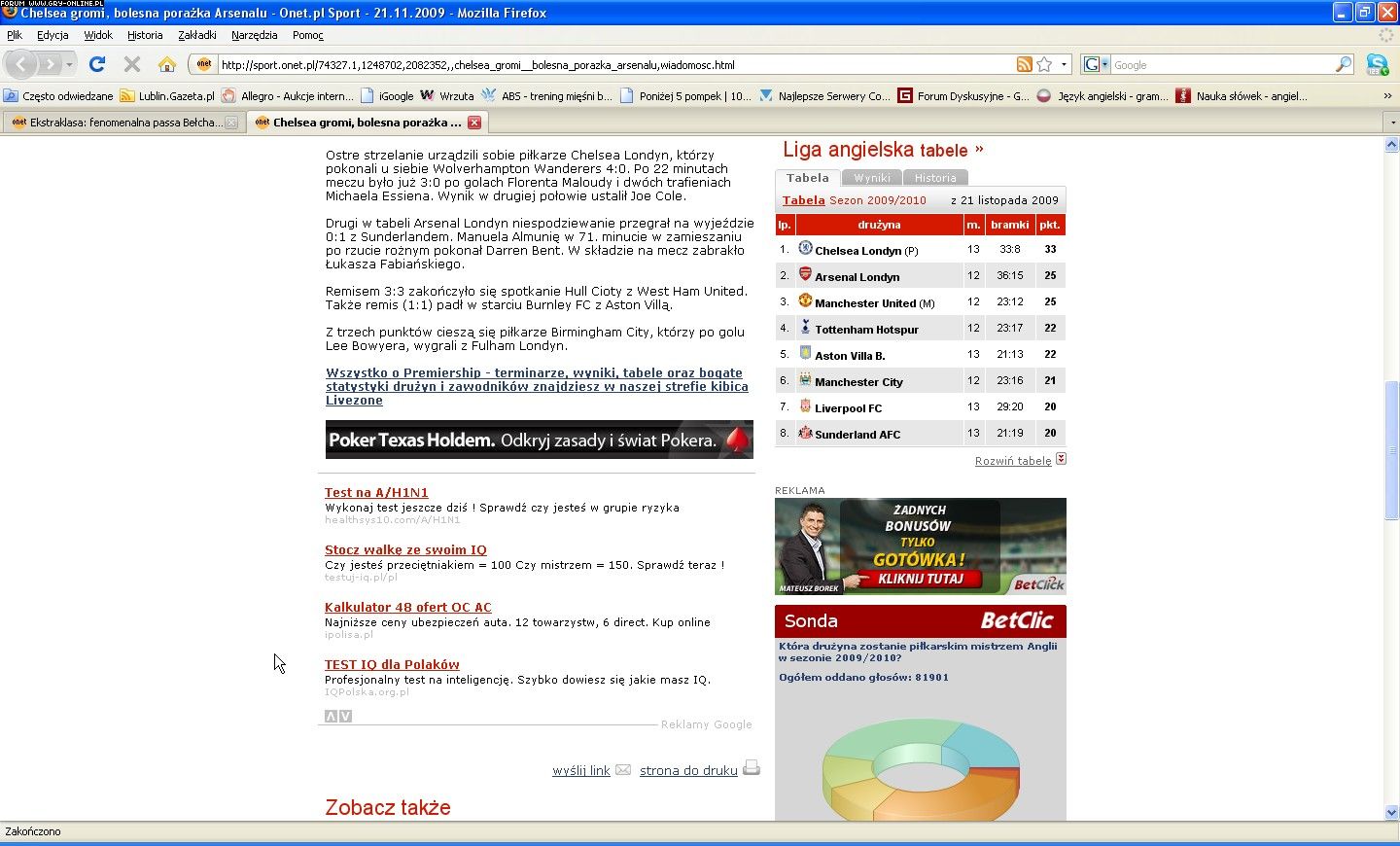Open the Często odwiedzane bookmark folder

tap(58, 95)
